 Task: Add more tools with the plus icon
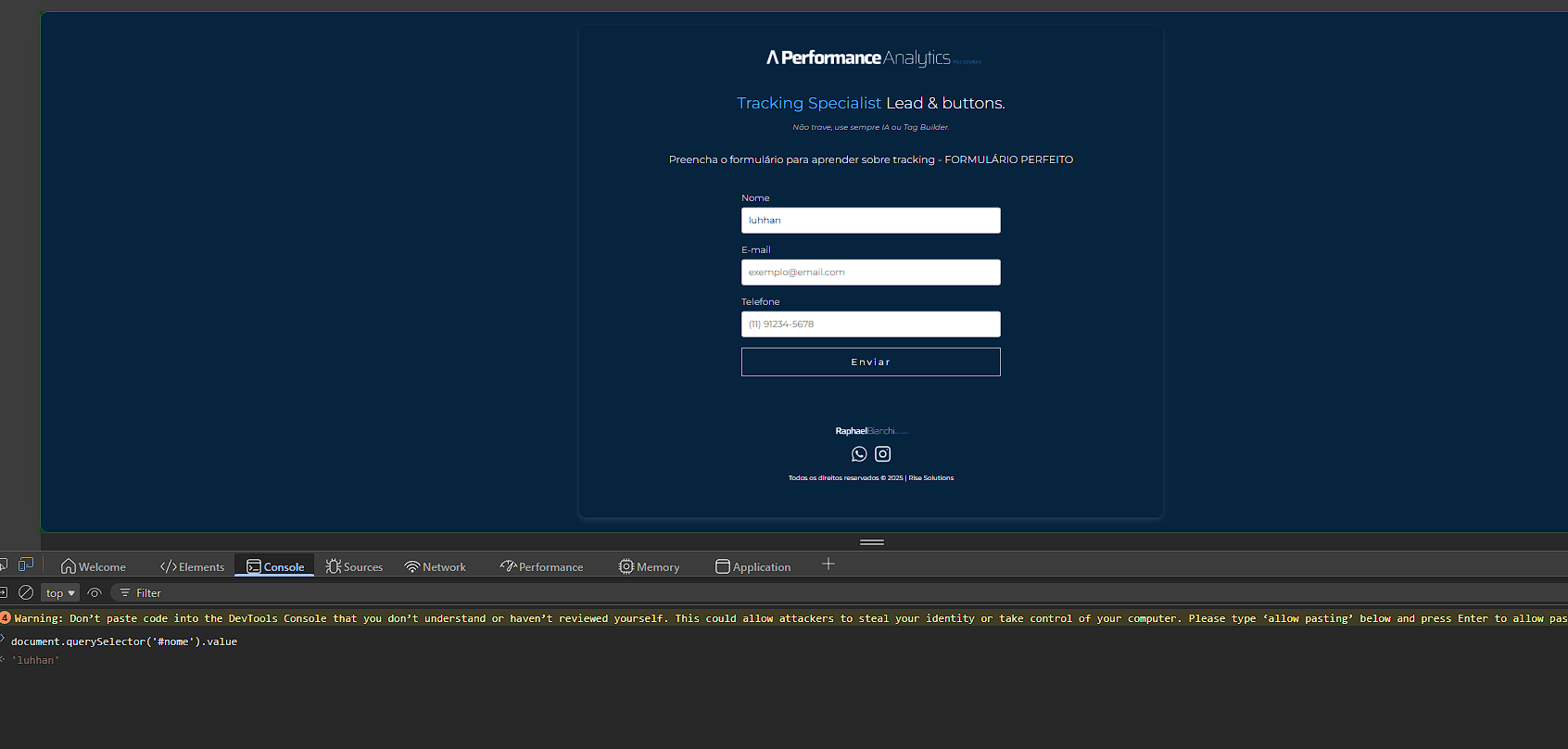pos(828,564)
